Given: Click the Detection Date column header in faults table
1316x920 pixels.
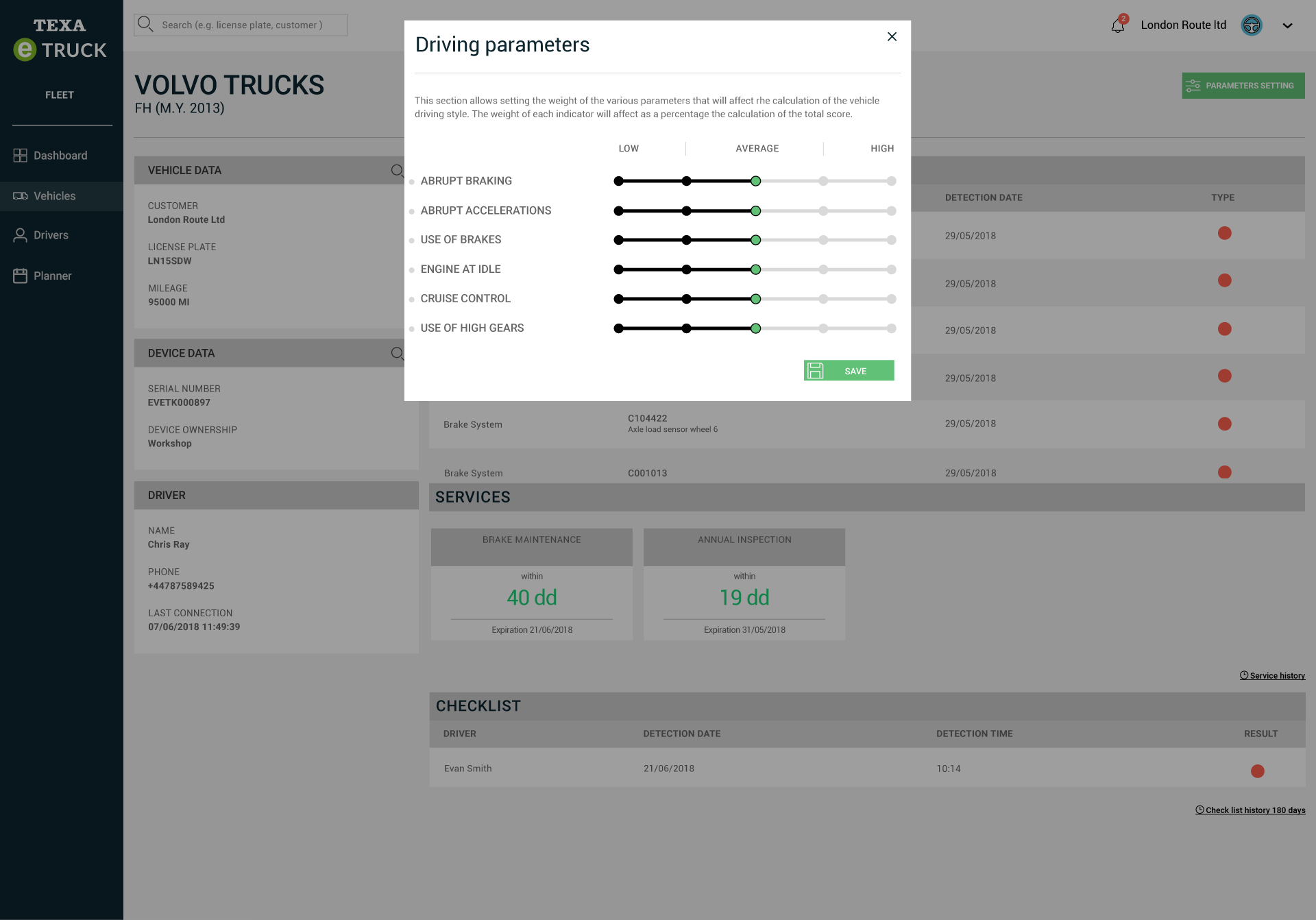Looking at the screenshot, I should point(984,197).
